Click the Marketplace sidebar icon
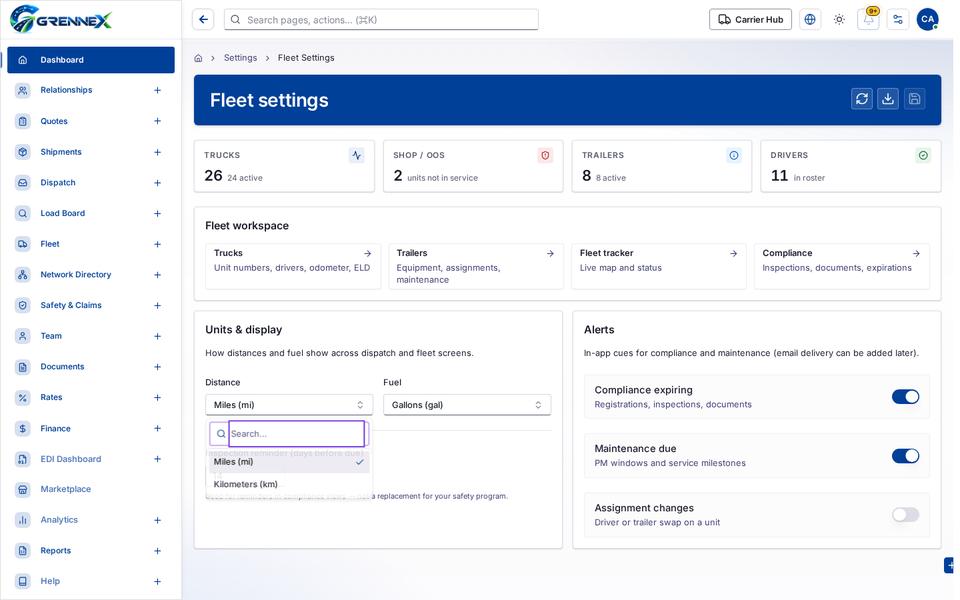960x600 pixels. 23,489
